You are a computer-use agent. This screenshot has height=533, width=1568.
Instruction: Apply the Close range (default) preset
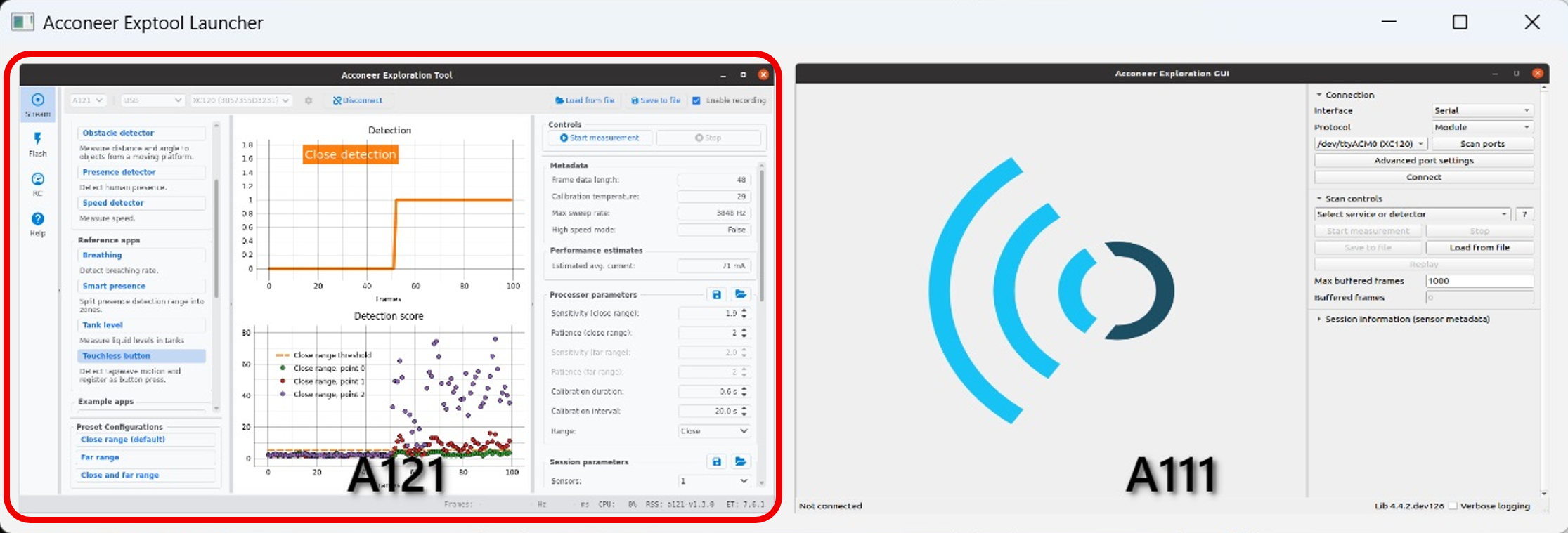(x=146, y=440)
